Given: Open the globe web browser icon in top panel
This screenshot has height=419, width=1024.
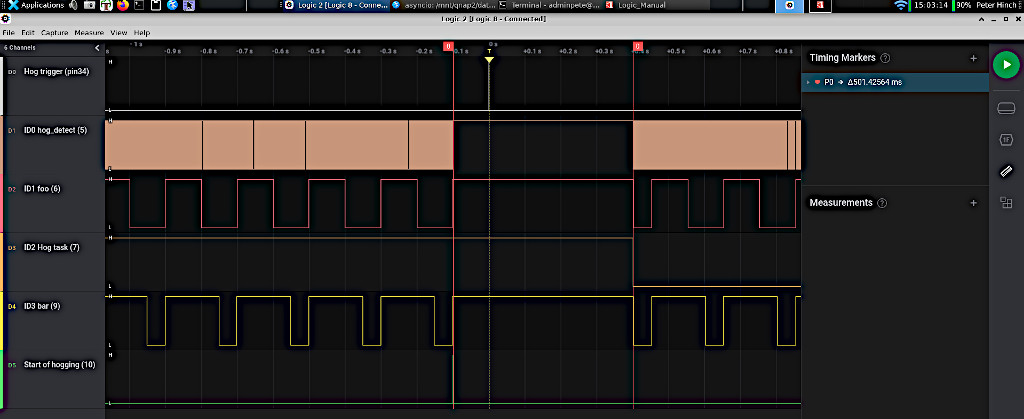Looking at the screenshot, I should pyautogui.click(x=172, y=6).
